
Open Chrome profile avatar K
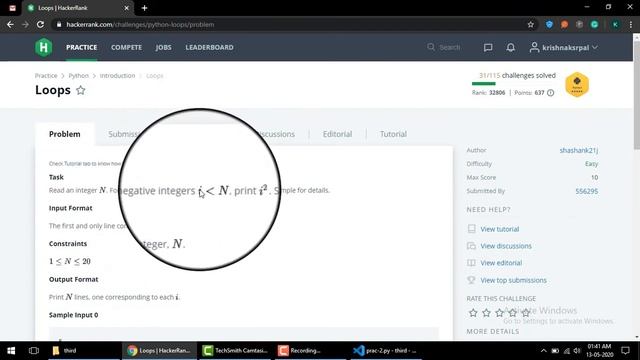(x=615, y=24)
